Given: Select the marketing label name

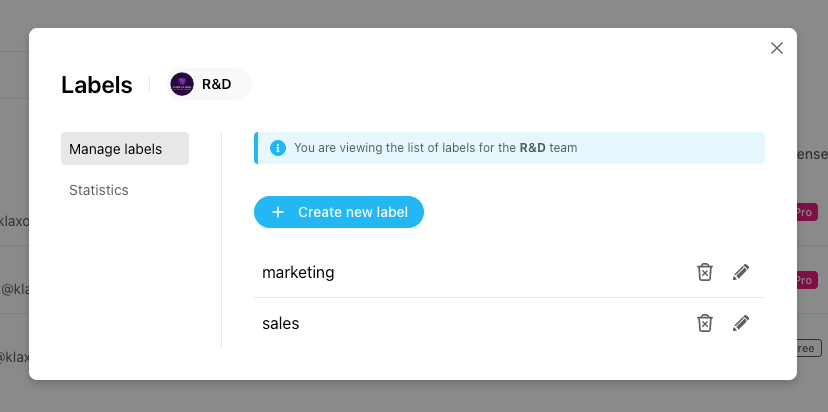Looking at the screenshot, I should tap(298, 272).
